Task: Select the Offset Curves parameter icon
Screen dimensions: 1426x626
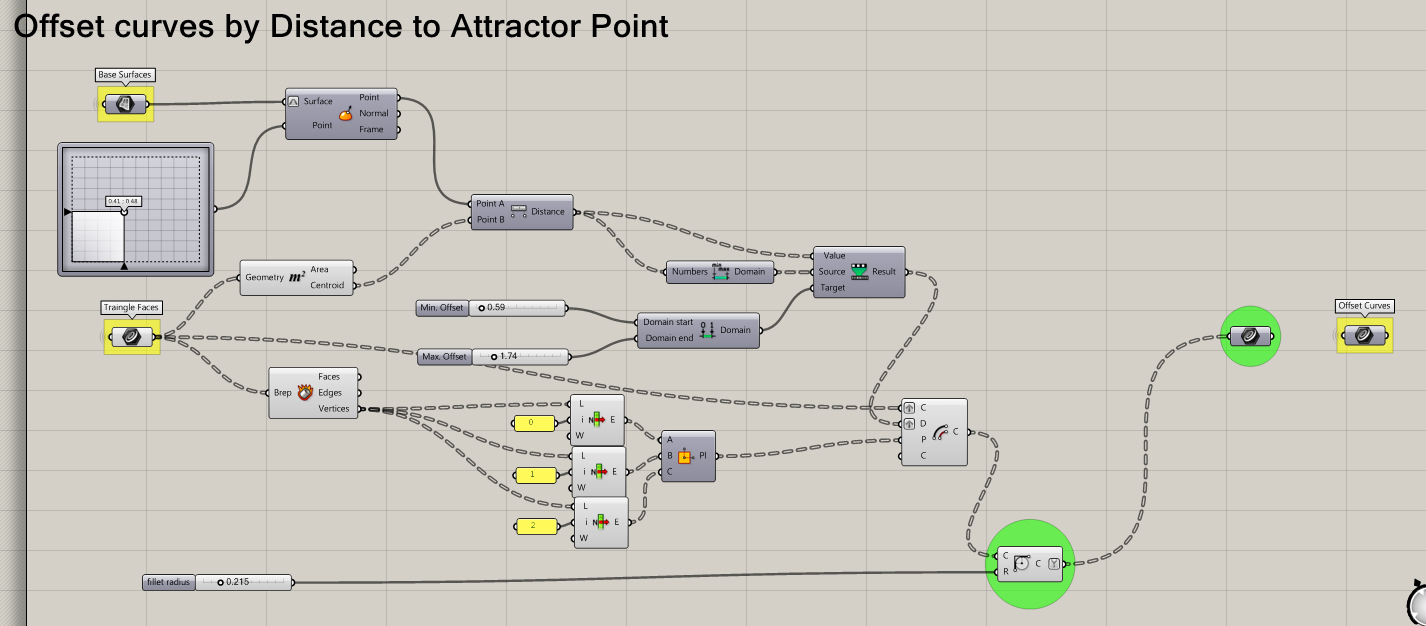Action: tap(1363, 335)
